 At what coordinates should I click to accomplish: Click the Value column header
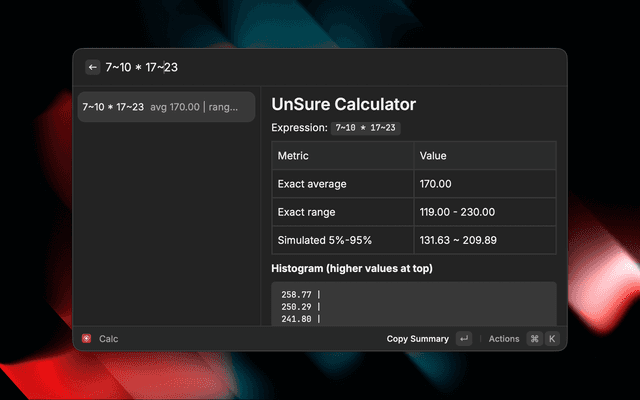pyautogui.click(x=433, y=156)
